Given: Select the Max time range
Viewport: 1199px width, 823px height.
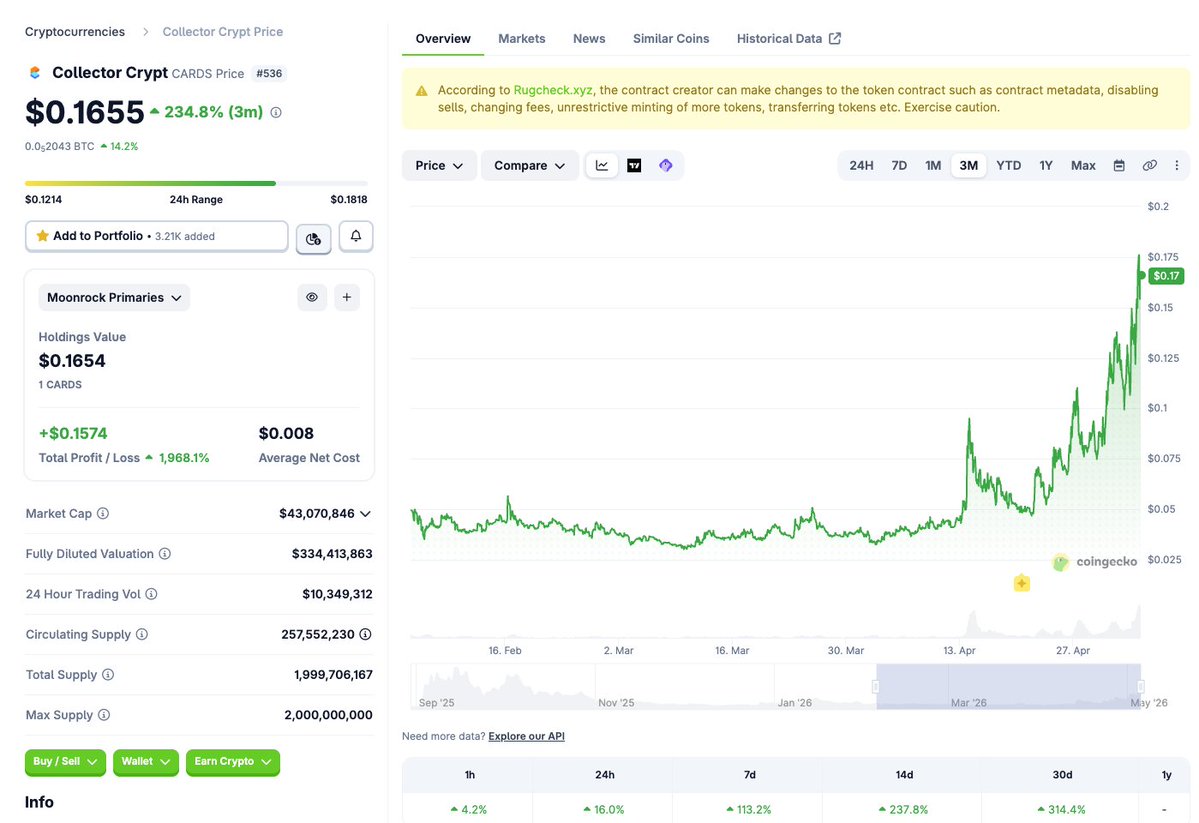Looking at the screenshot, I should click(x=1083, y=165).
